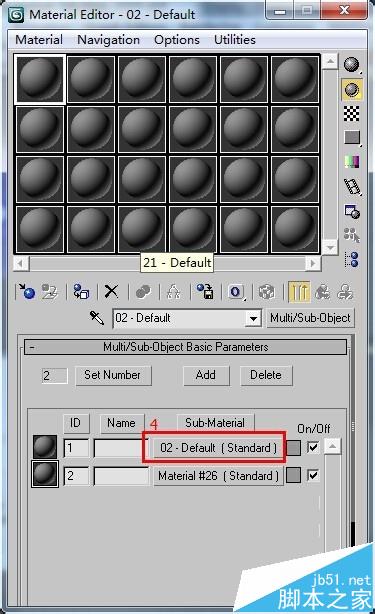Screen dimensions: 375x614
Task: Click sample slots horizontal scrollbar right arrow
Action: click(x=313, y=263)
